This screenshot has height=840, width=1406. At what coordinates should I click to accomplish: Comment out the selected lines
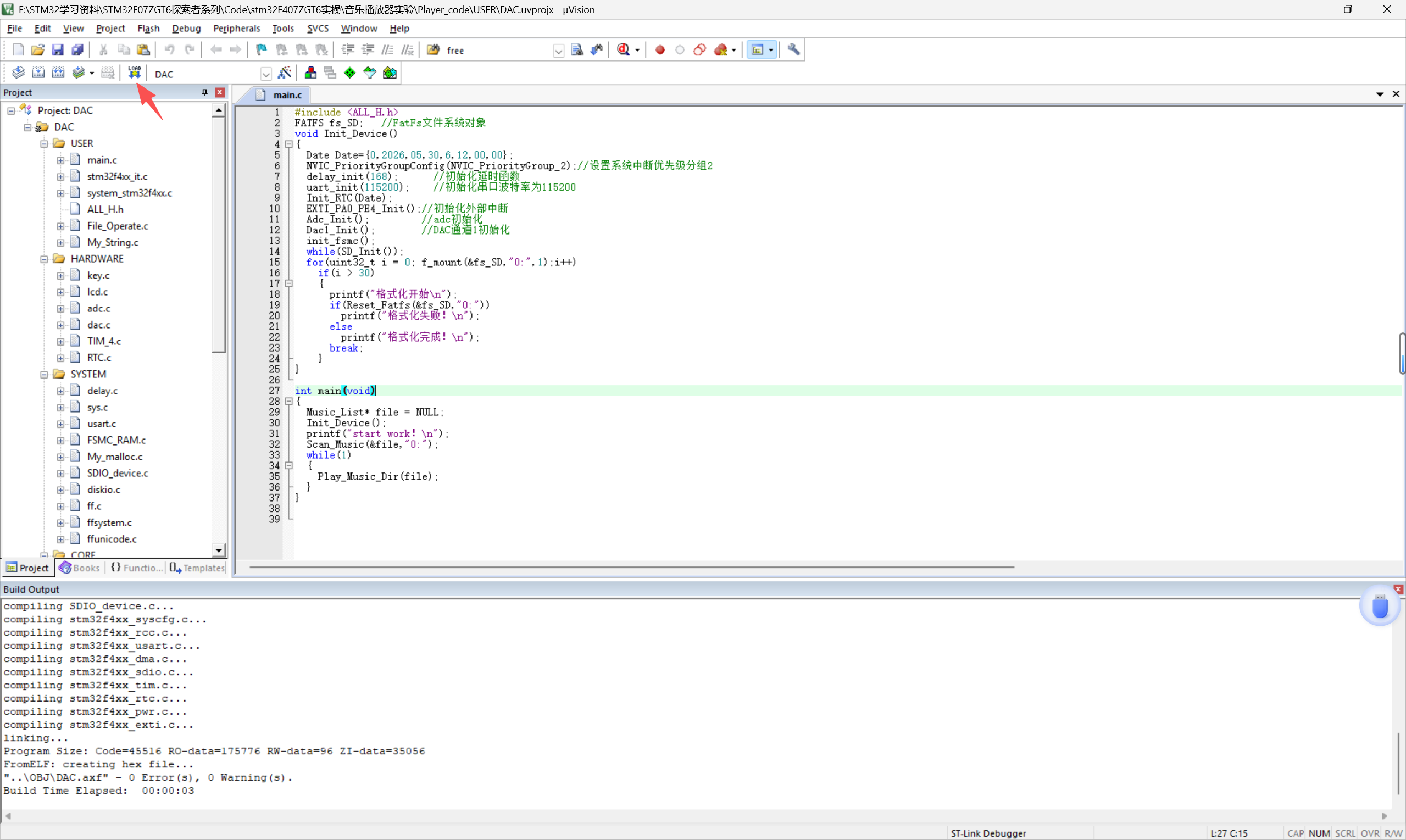point(388,50)
